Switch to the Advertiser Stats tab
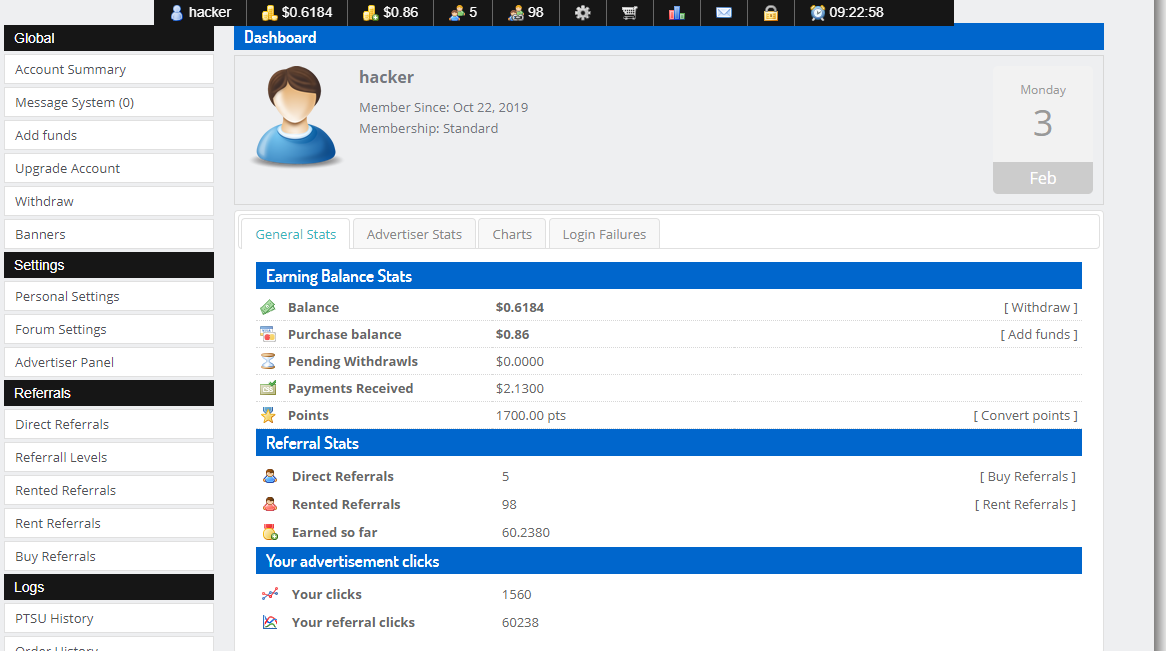The height and width of the screenshot is (651, 1166). 414,234
